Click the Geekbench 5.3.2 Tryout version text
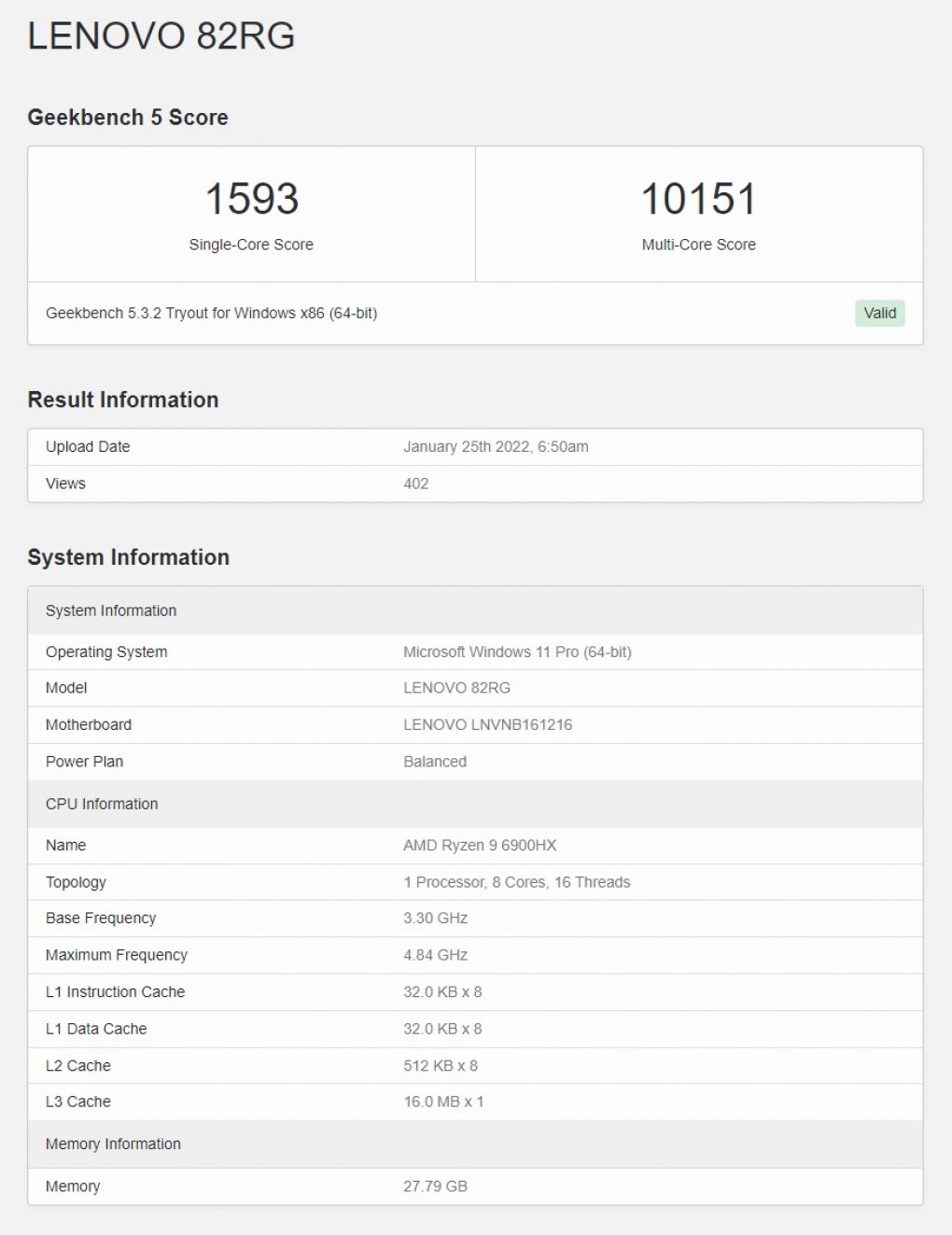Screen dimensions: 952x1235 211,313
